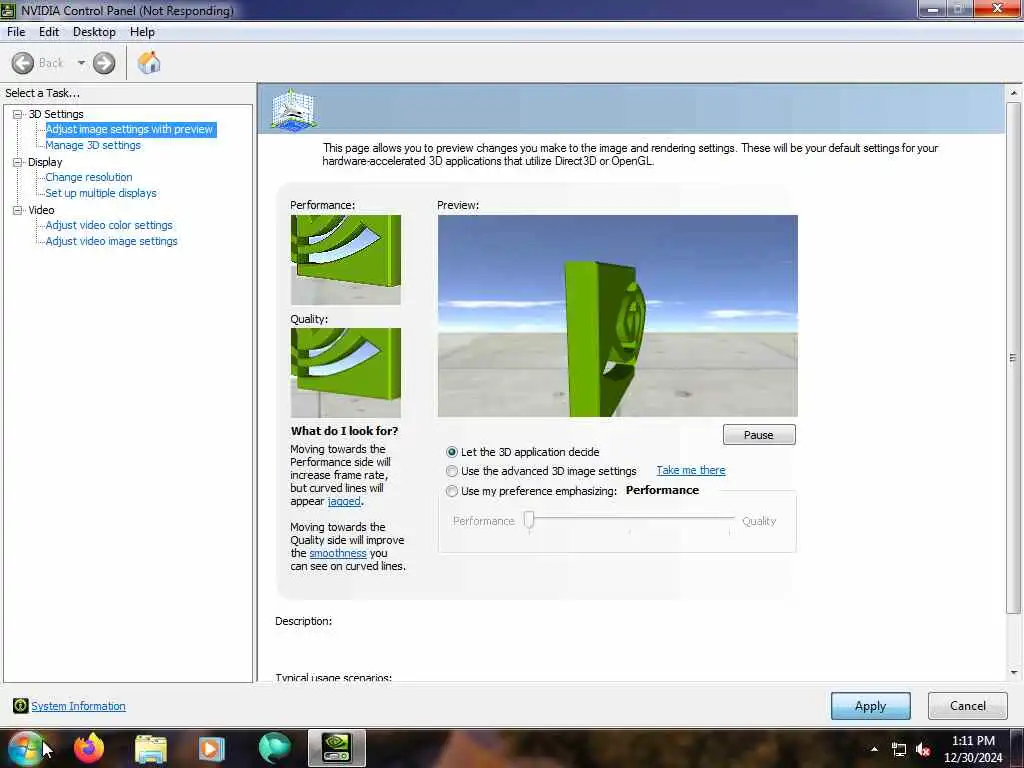The width and height of the screenshot is (1024, 768).
Task: Click the vertical scrollbar thumb
Action: pyautogui.click(x=1014, y=358)
